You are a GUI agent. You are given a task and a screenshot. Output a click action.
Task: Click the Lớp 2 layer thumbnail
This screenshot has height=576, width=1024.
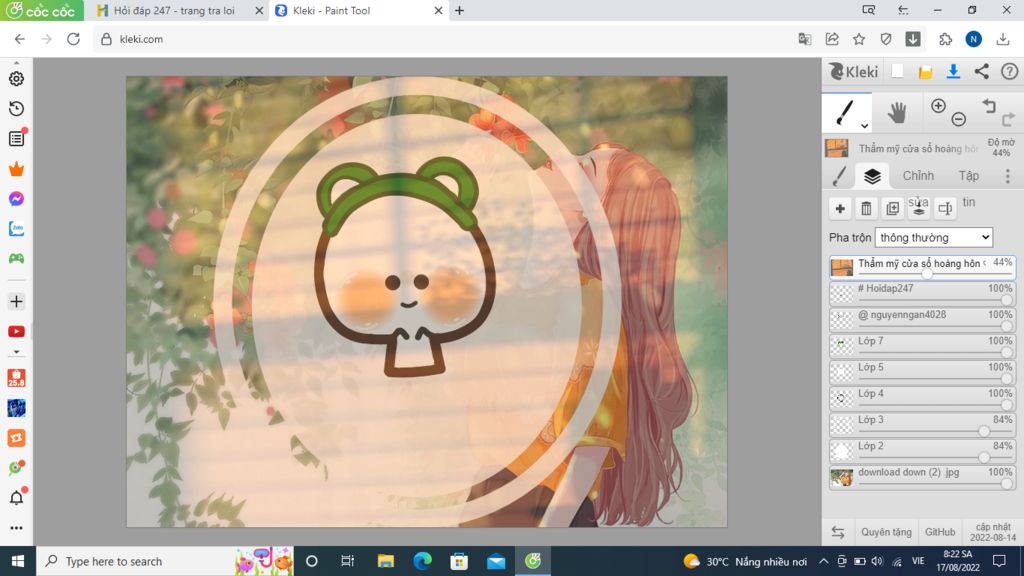(x=841, y=451)
